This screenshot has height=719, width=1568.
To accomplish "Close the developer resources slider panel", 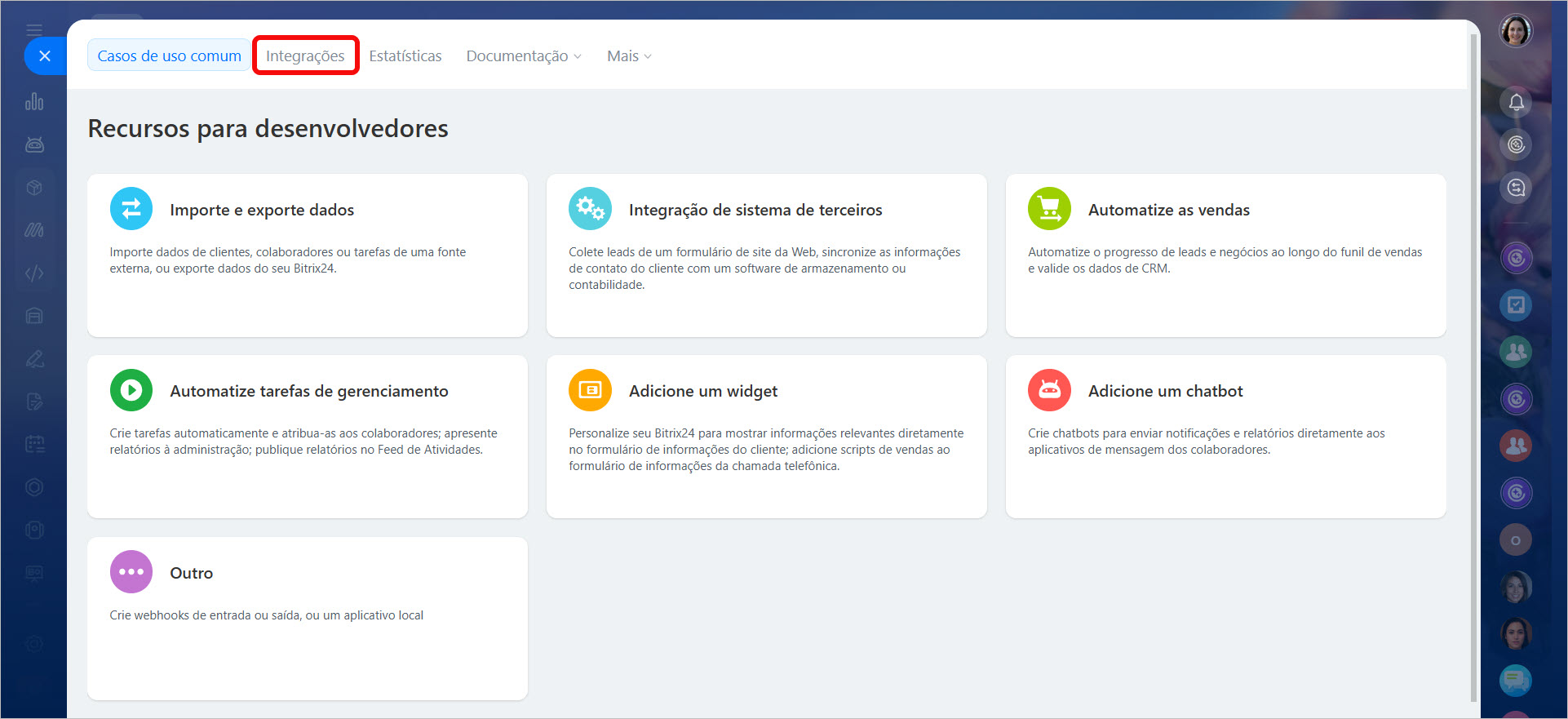I will pos(45,56).
